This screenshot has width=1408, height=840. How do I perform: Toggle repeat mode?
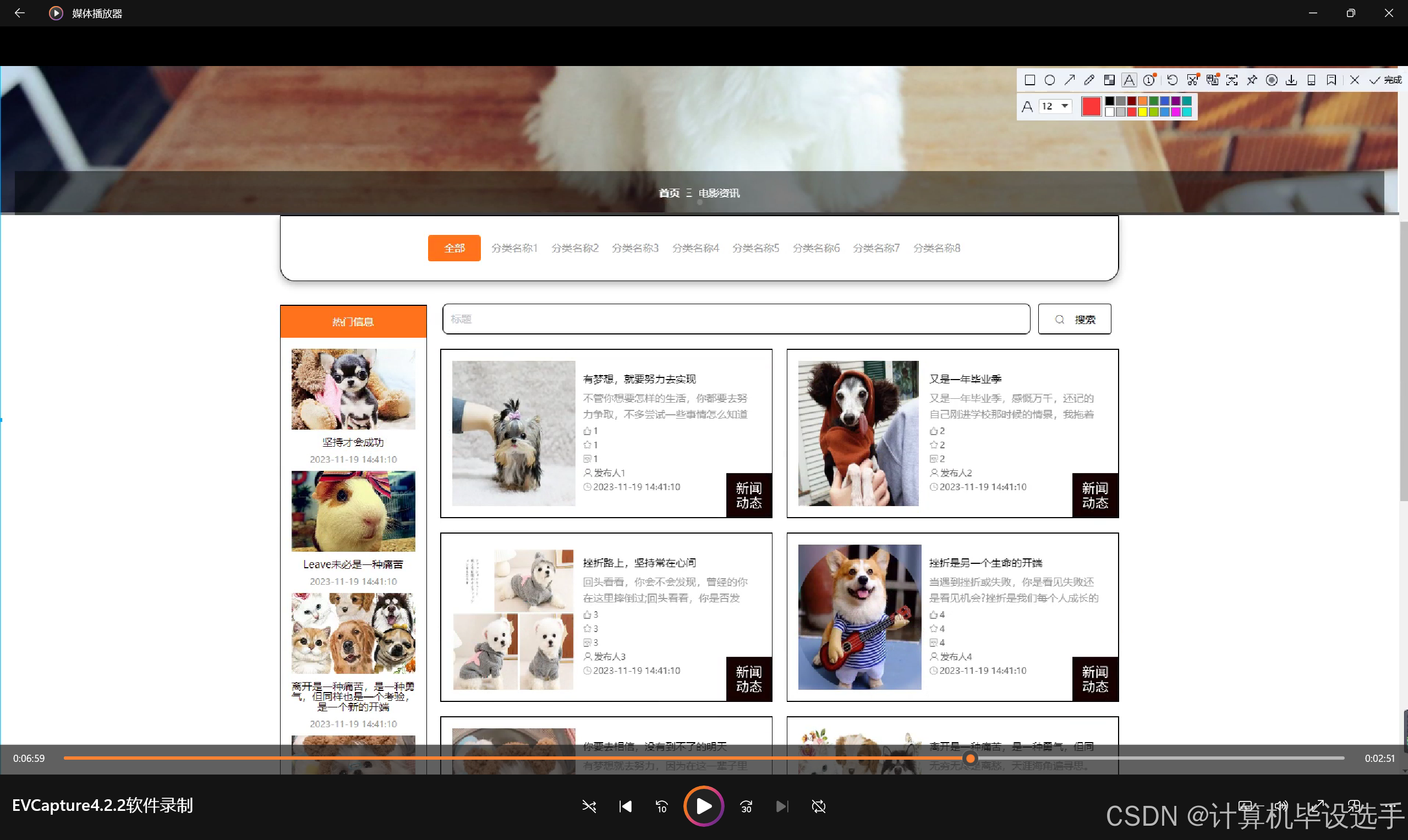(819, 806)
